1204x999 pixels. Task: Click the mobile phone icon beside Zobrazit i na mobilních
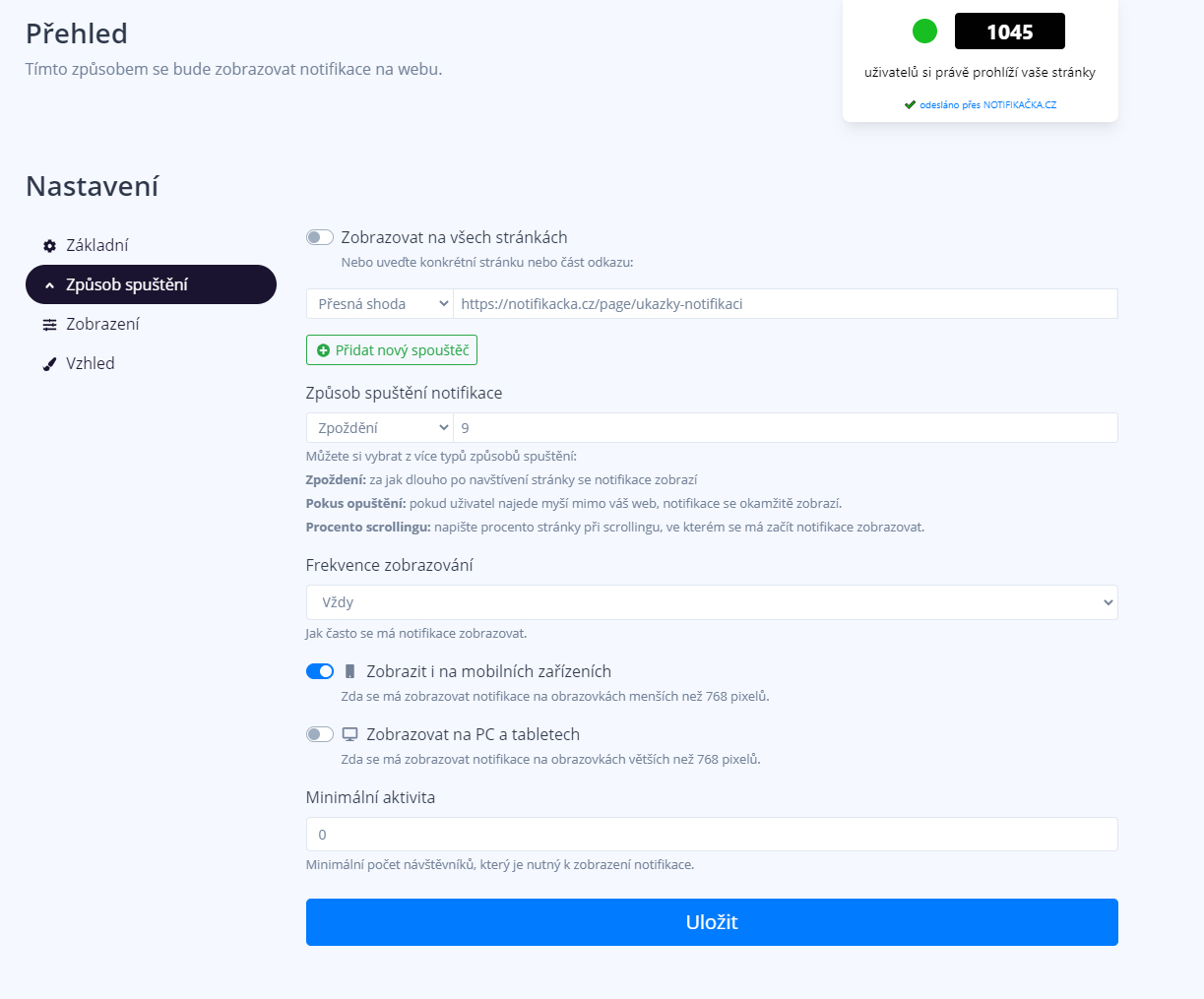(x=349, y=671)
